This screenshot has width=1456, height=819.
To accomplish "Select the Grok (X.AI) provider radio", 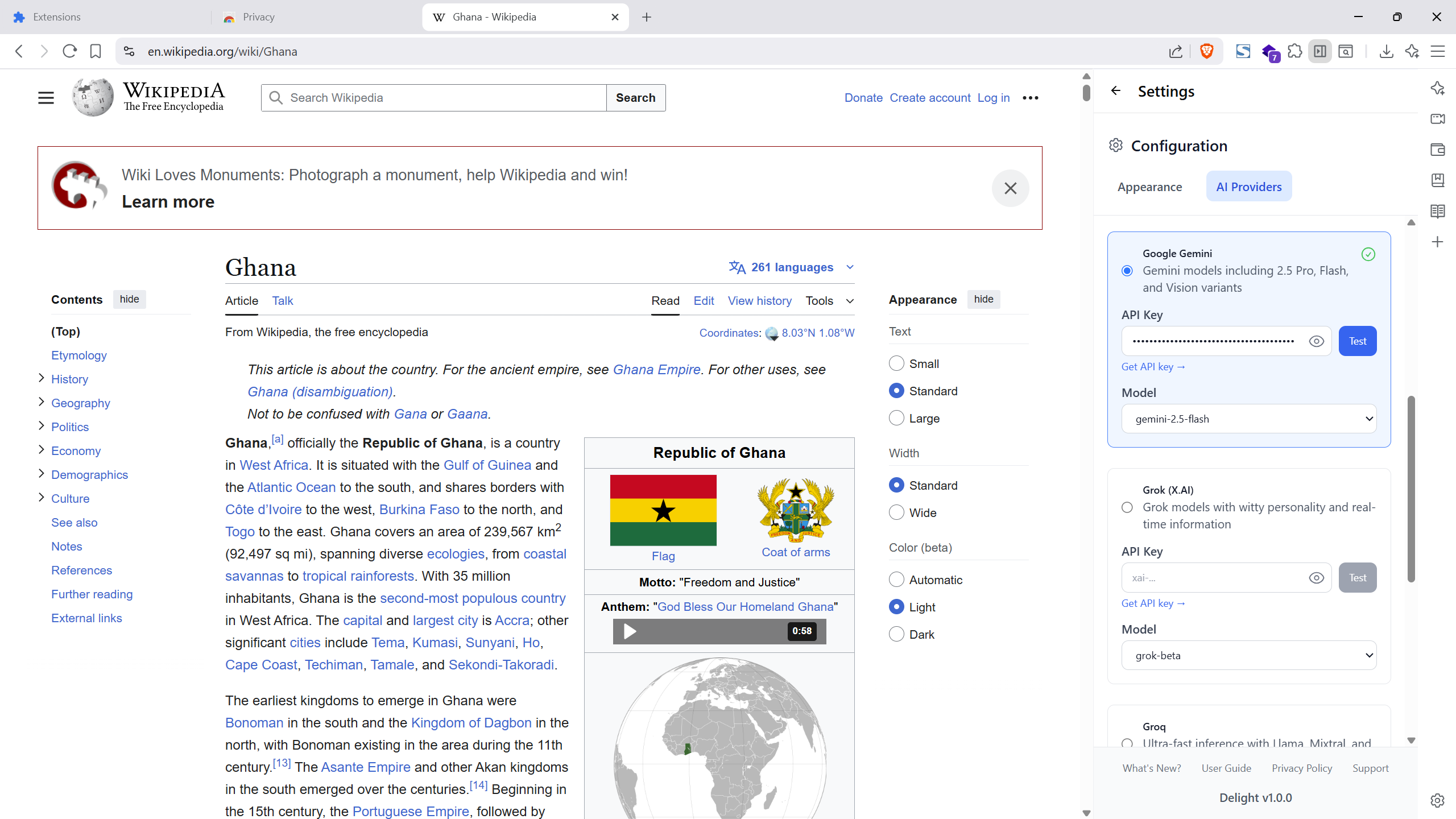I will click(x=1127, y=507).
